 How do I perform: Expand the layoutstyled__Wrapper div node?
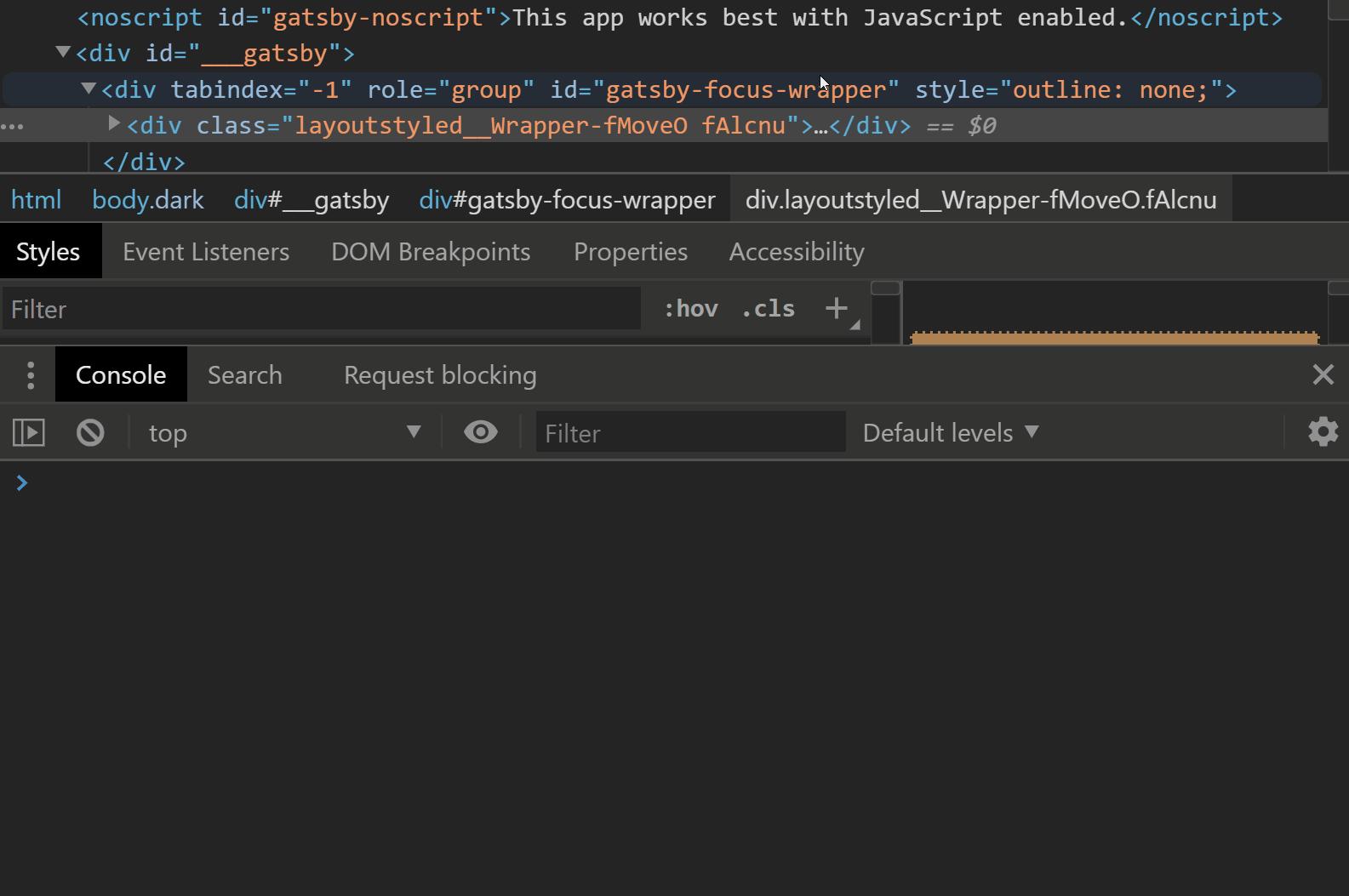[114, 124]
